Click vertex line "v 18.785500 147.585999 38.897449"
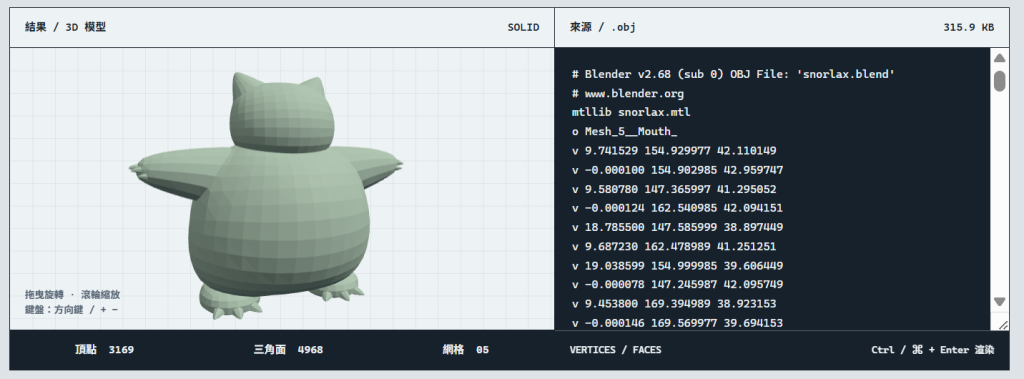Viewport: 1024px width, 379px height. (x=677, y=227)
